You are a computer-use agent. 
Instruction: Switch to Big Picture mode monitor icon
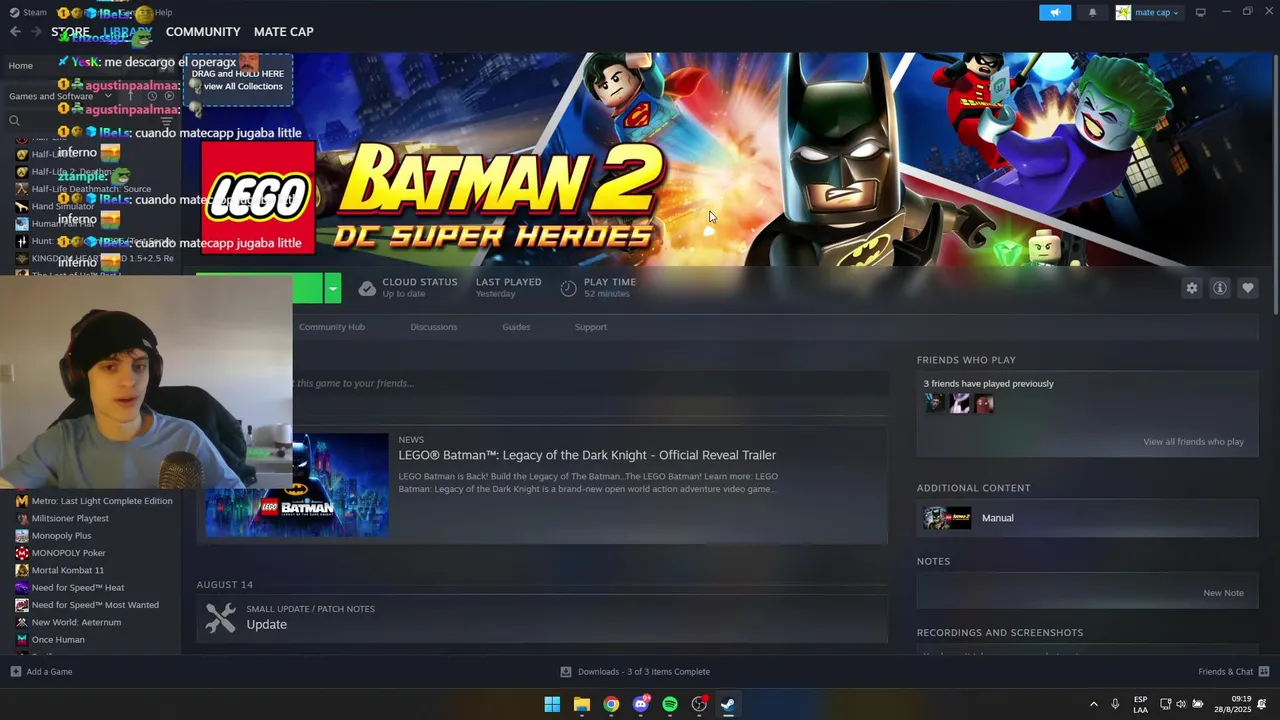(x=1200, y=12)
